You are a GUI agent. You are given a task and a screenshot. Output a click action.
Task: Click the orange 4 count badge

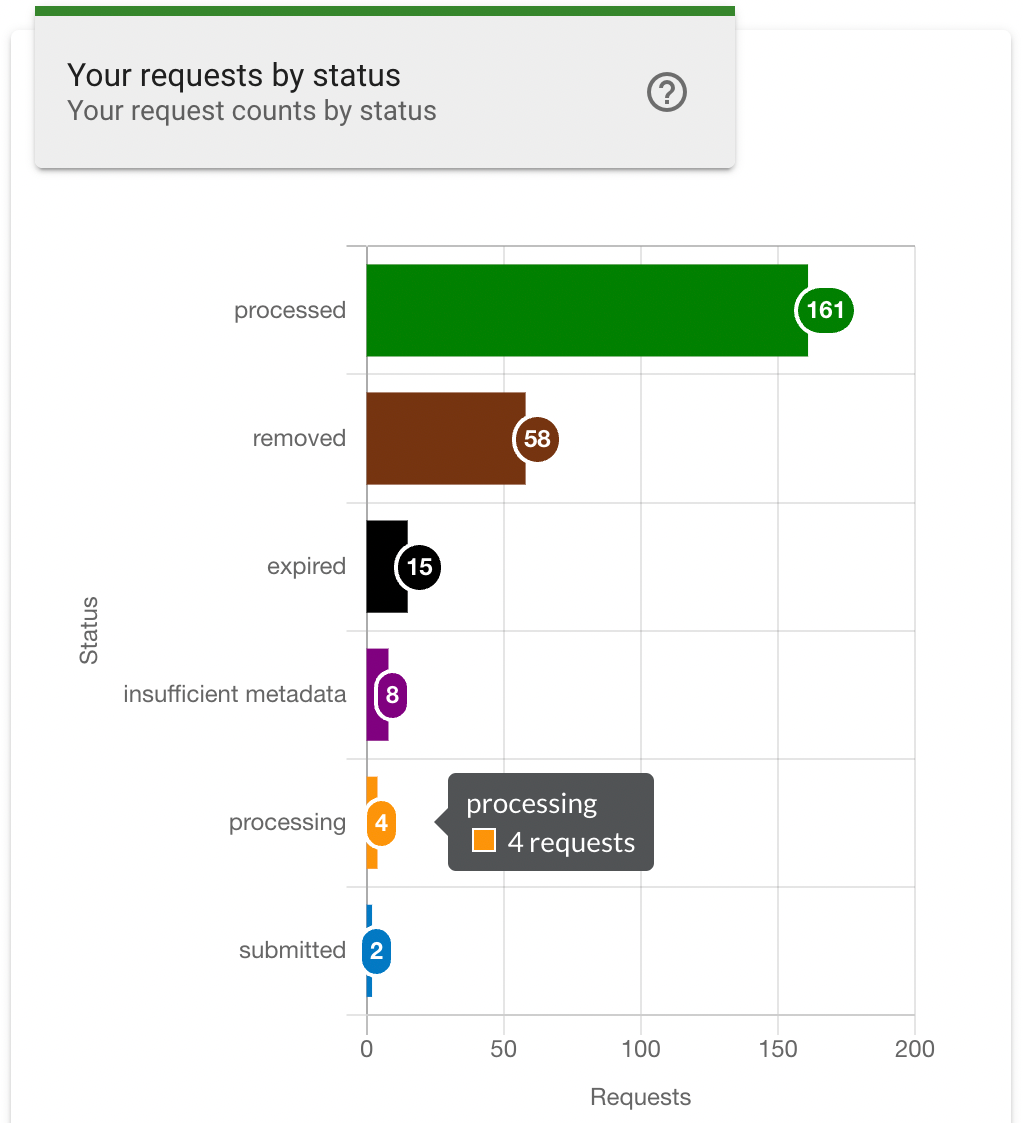[x=380, y=823]
